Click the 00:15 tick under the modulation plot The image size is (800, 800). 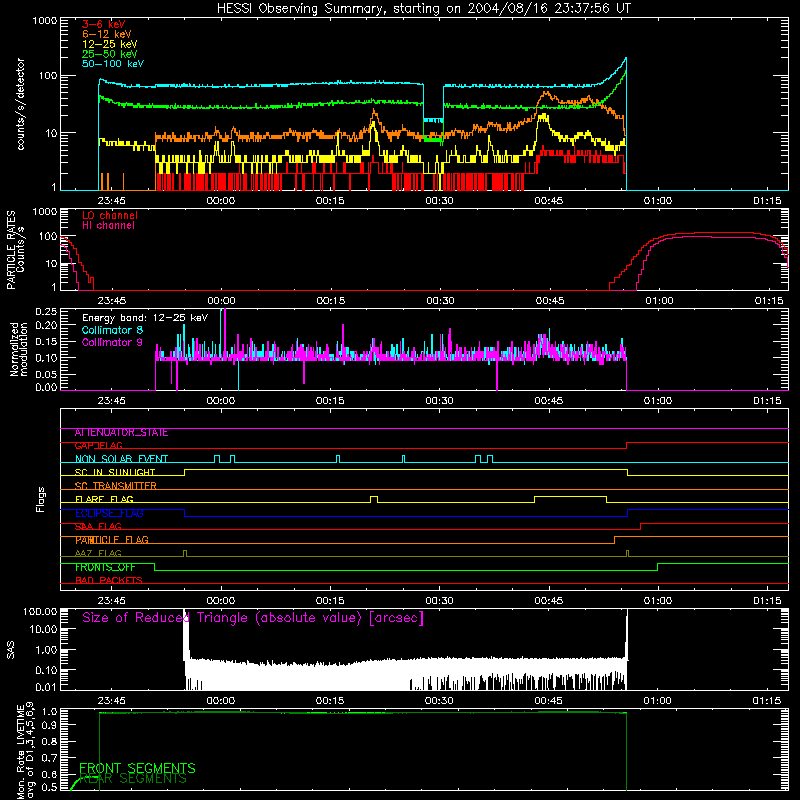coord(330,401)
